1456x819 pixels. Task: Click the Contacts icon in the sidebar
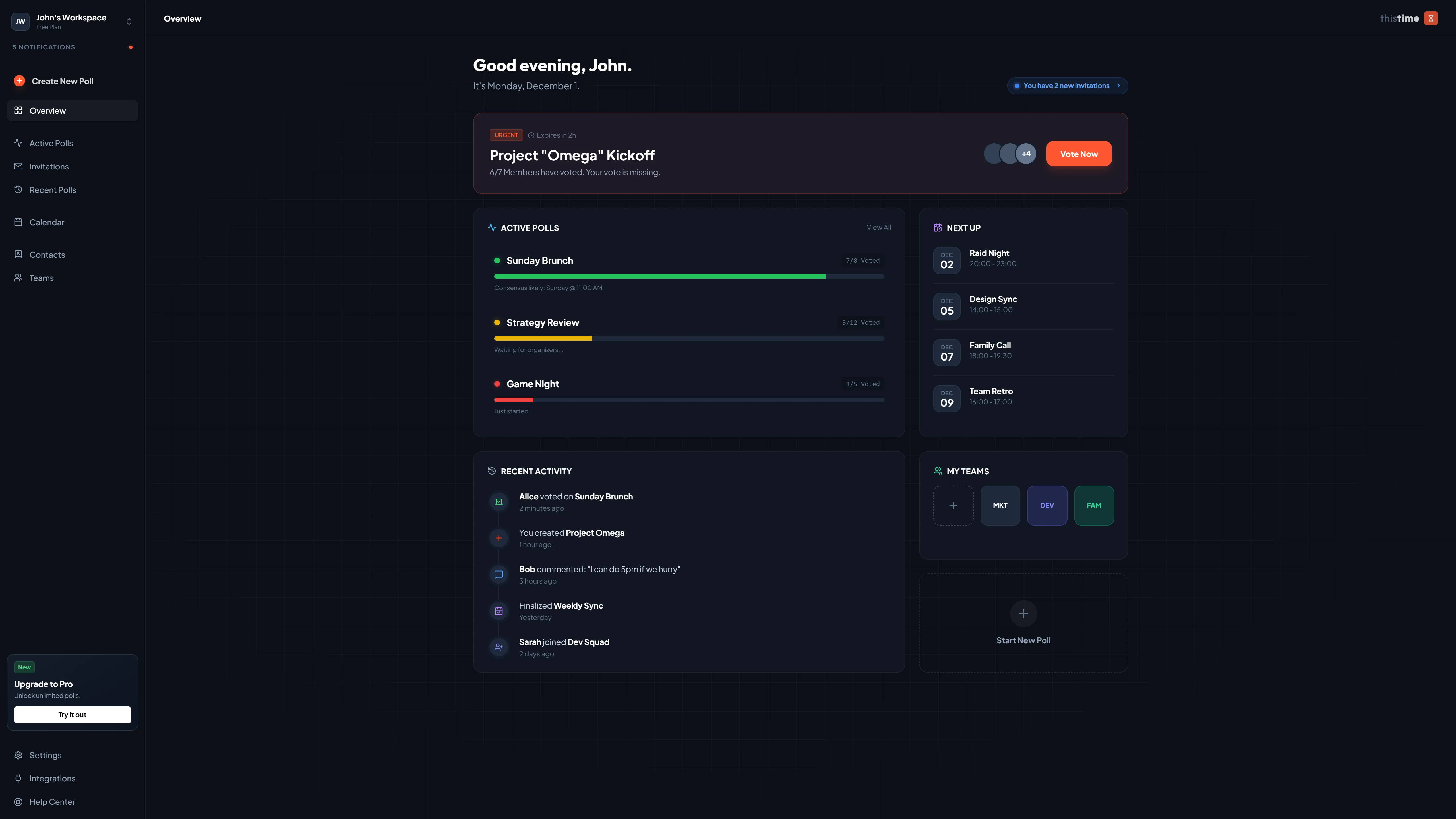tap(18, 254)
